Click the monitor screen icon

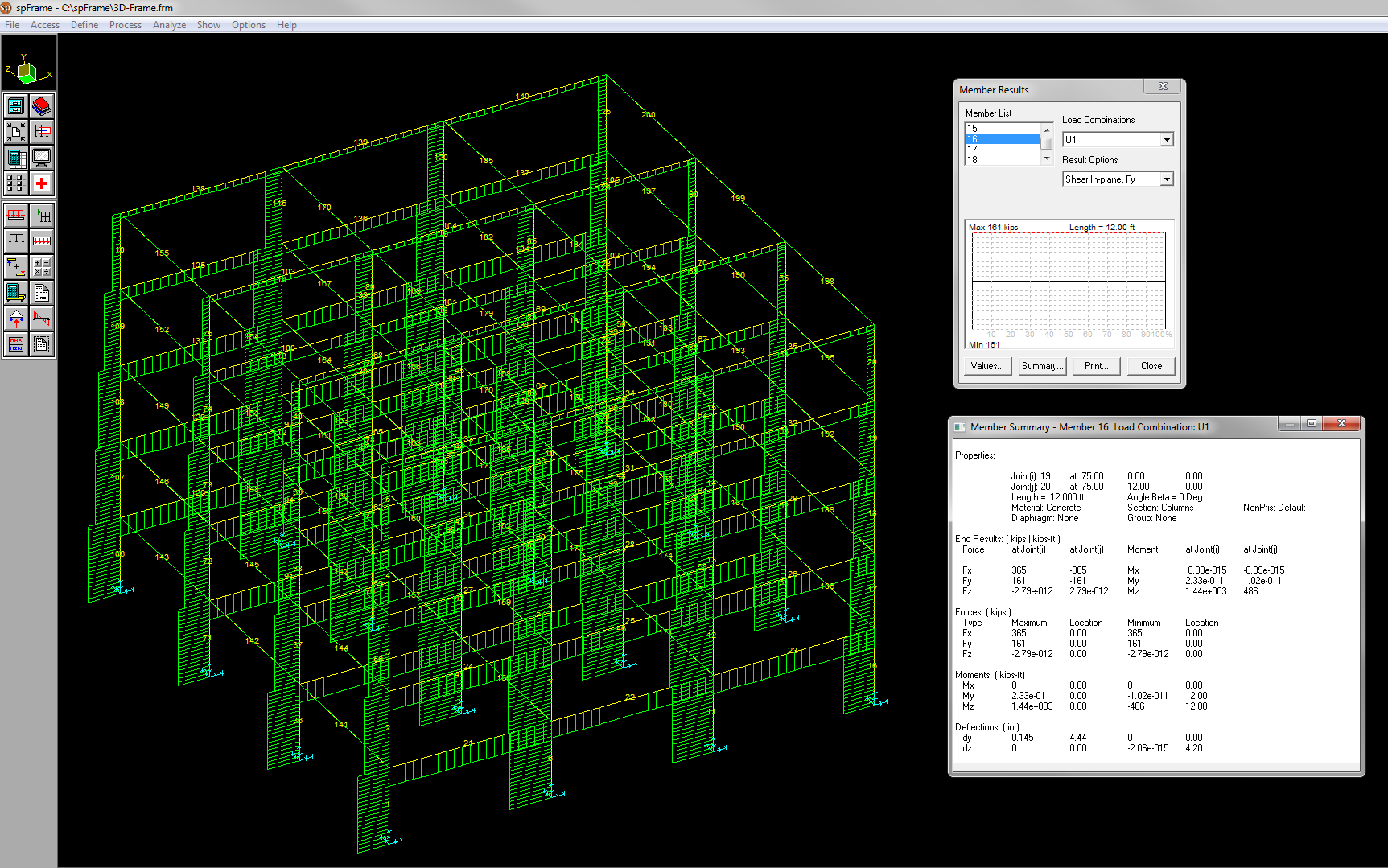click(x=42, y=158)
